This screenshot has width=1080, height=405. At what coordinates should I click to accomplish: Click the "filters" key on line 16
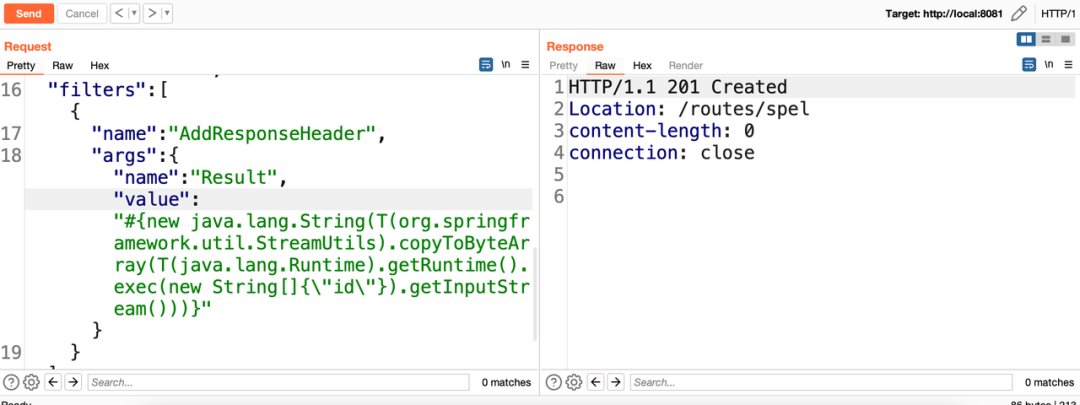point(98,90)
